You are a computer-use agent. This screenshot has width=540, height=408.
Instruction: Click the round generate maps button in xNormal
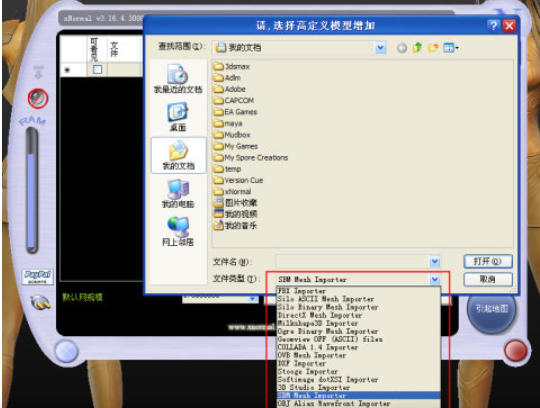pyautogui.click(x=491, y=309)
